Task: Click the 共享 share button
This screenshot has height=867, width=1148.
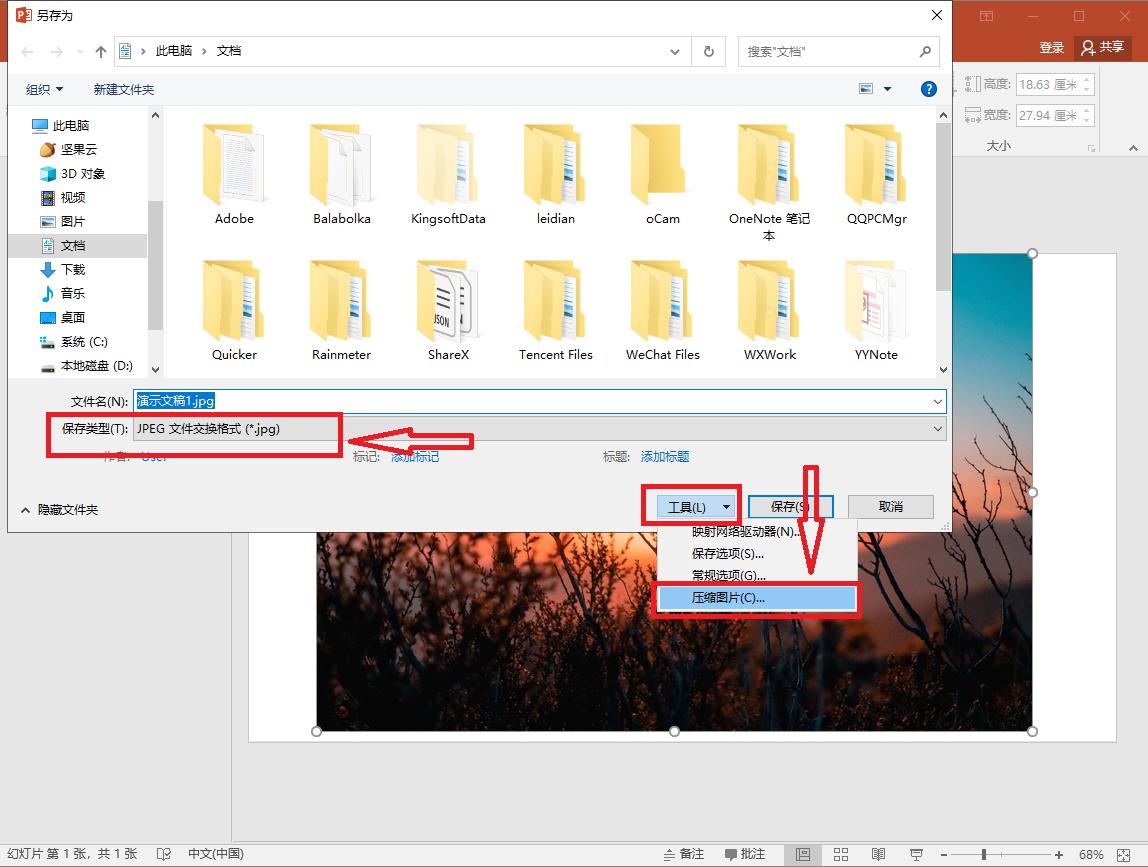Action: [1103, 48]
